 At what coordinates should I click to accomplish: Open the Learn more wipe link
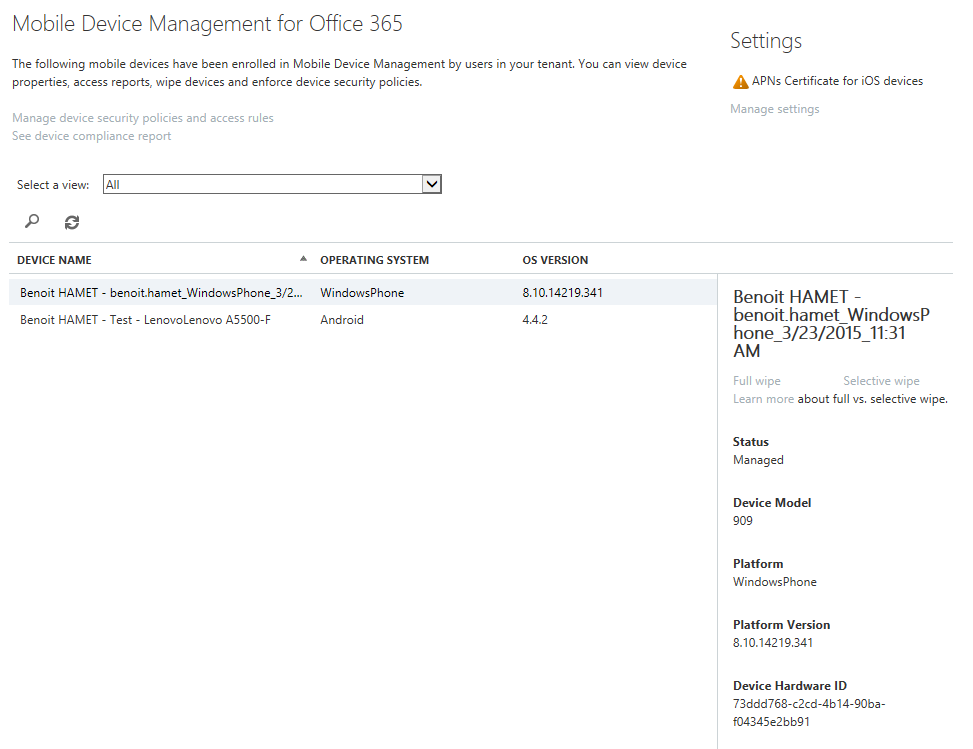763,399
